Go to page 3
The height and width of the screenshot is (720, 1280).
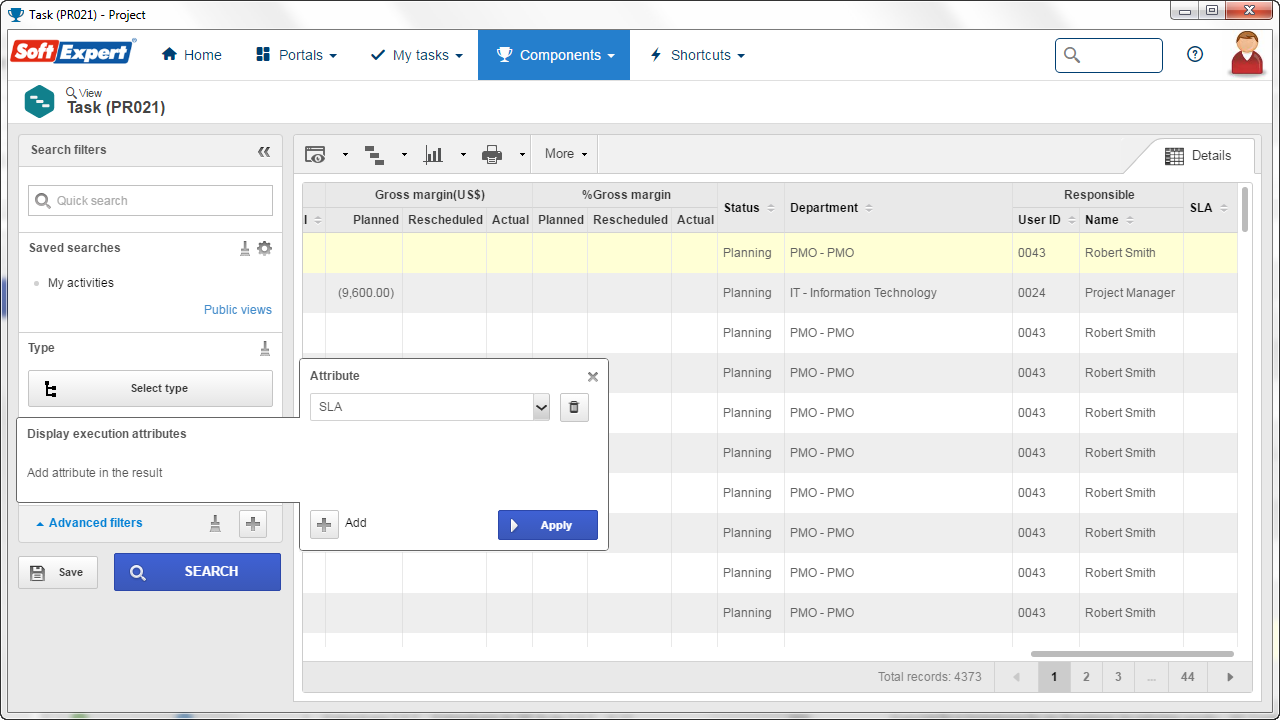(x=1118, y=677)
